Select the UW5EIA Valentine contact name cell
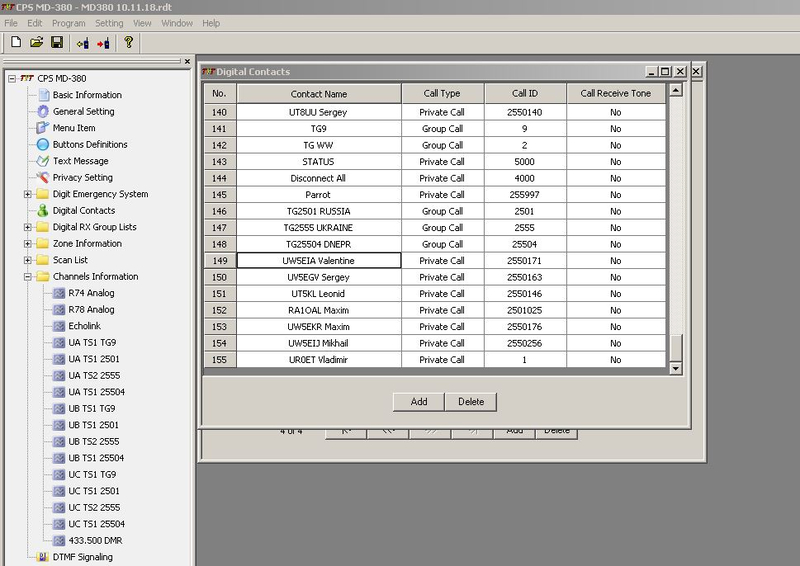800x566 pixels. (319, 260)
